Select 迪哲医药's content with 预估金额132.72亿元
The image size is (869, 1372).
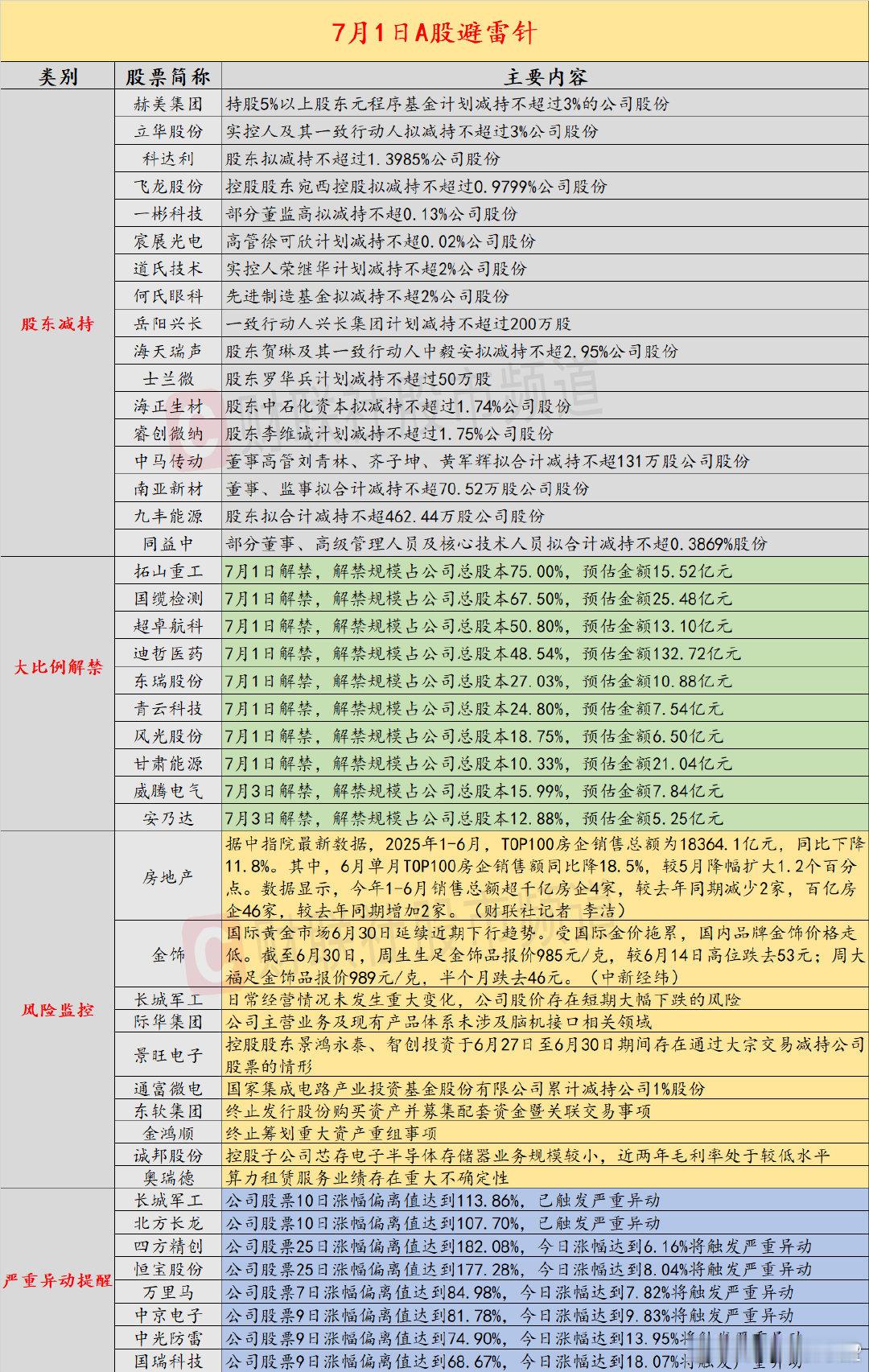tap(483, 653)
